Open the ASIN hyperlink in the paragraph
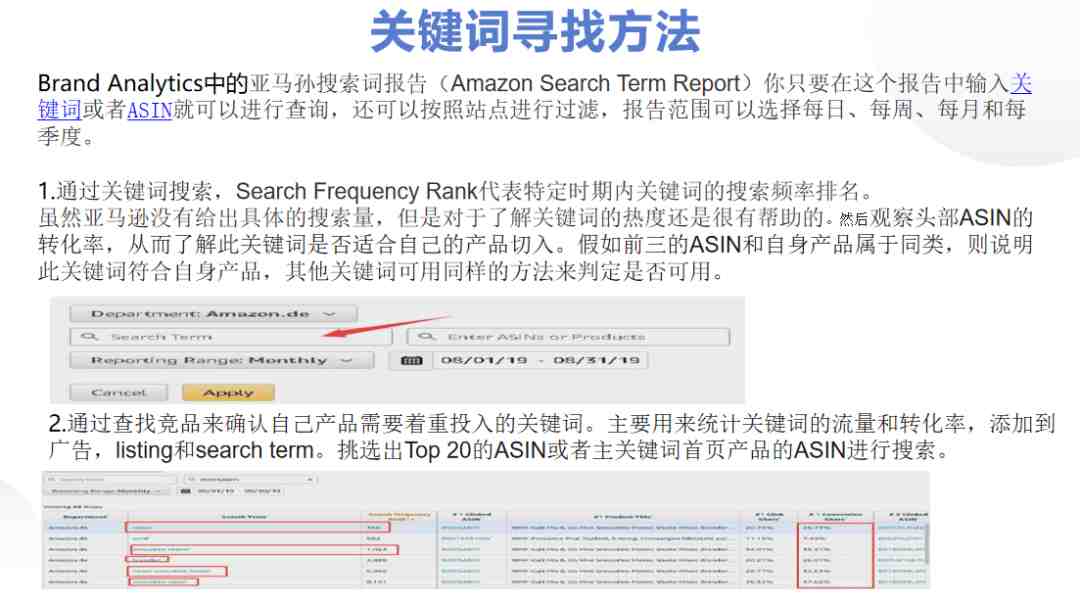Viewport: 1080px width, 603px height. click(149, 110)
